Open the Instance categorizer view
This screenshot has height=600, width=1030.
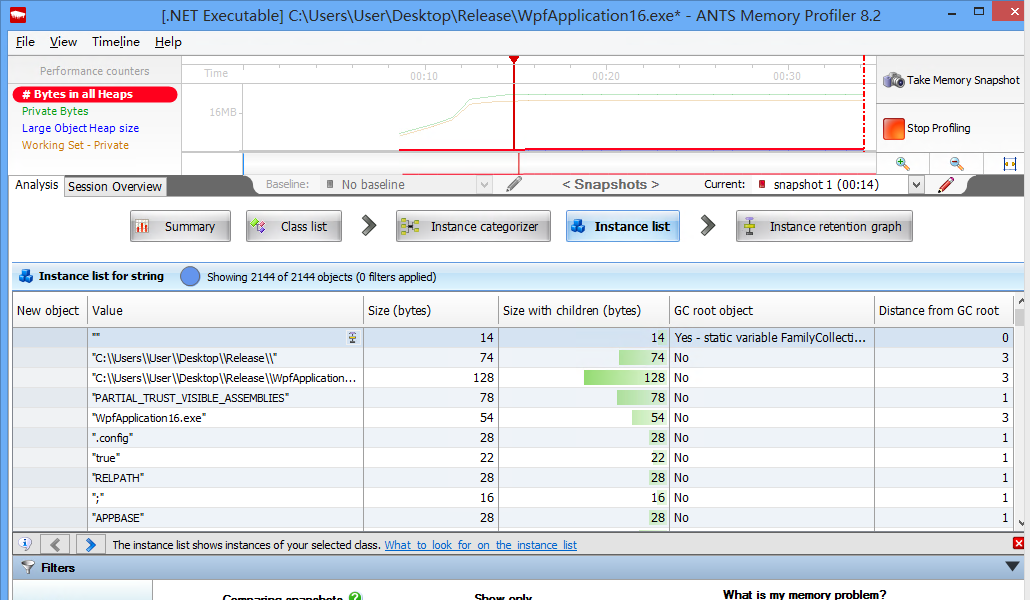pyautogui.click(x=473, y=226)
